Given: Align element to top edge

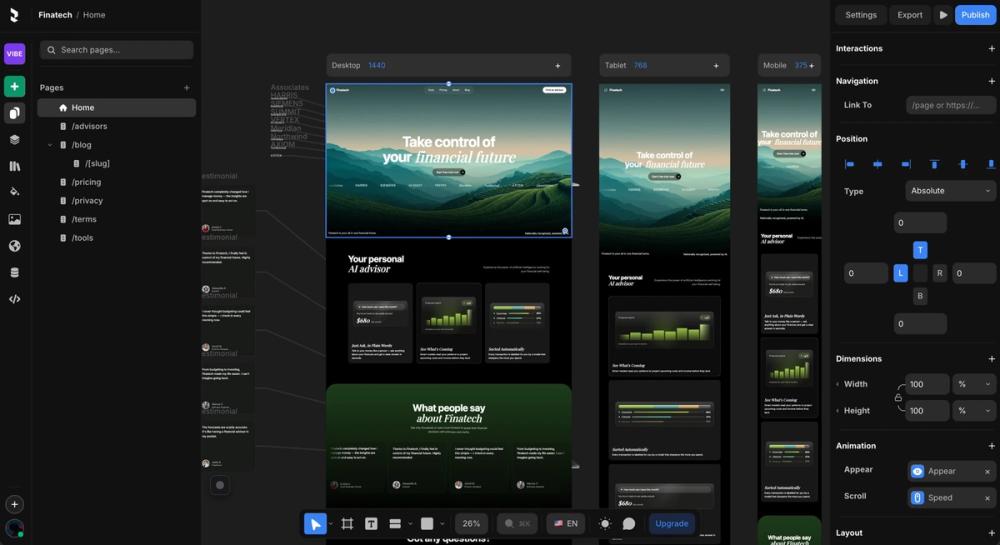Looking at the screenshot, I should (934, 164).
